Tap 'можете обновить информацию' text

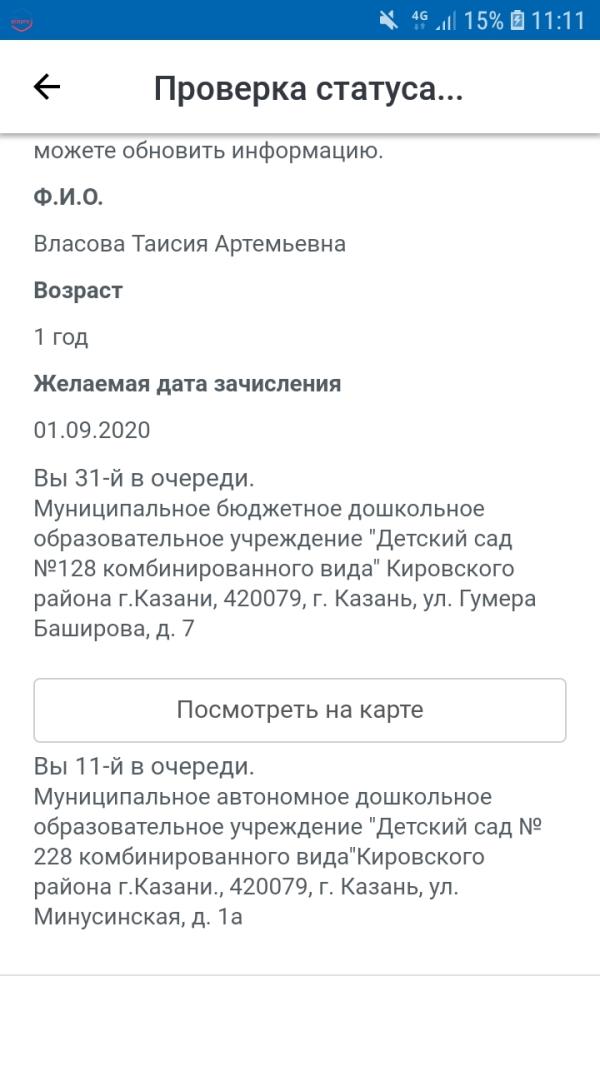[208, 152]
